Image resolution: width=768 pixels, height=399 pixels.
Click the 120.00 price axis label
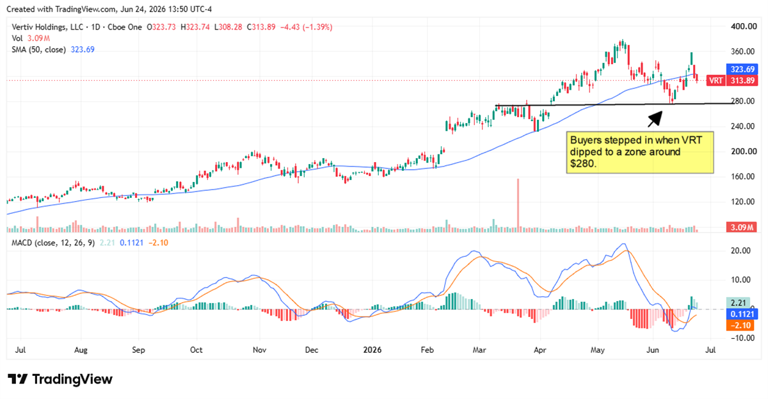pyautogui.click(x=744, y=202)
